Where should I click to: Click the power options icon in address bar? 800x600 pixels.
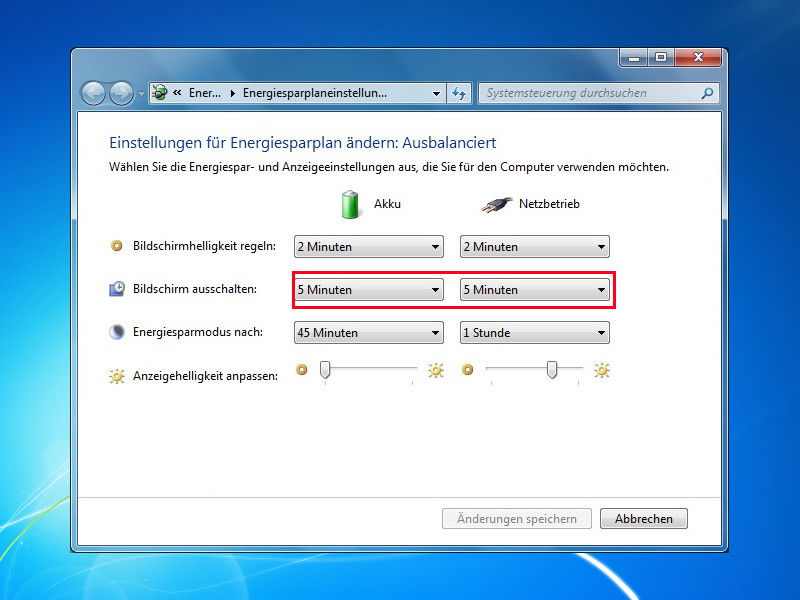(160, 93)
